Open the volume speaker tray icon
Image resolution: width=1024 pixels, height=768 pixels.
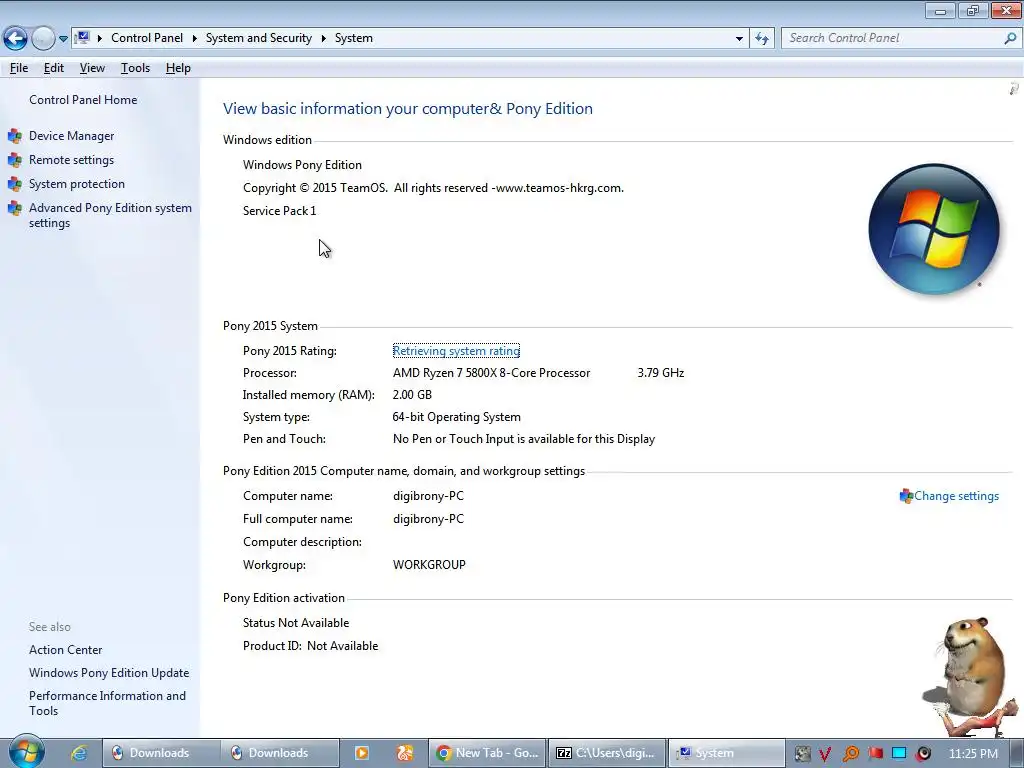click(923, 754)
